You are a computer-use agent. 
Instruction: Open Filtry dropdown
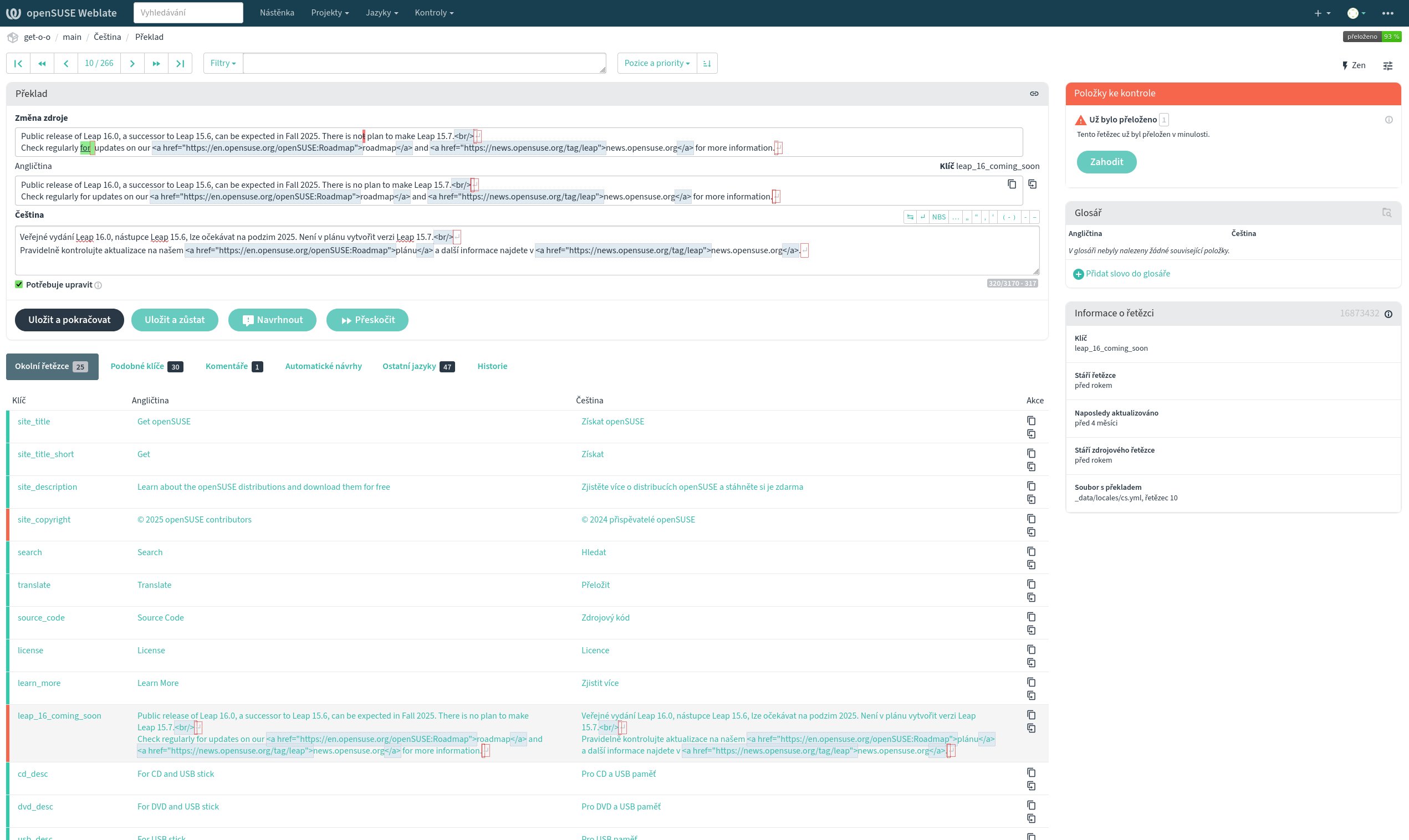click(x=223, y=63)
